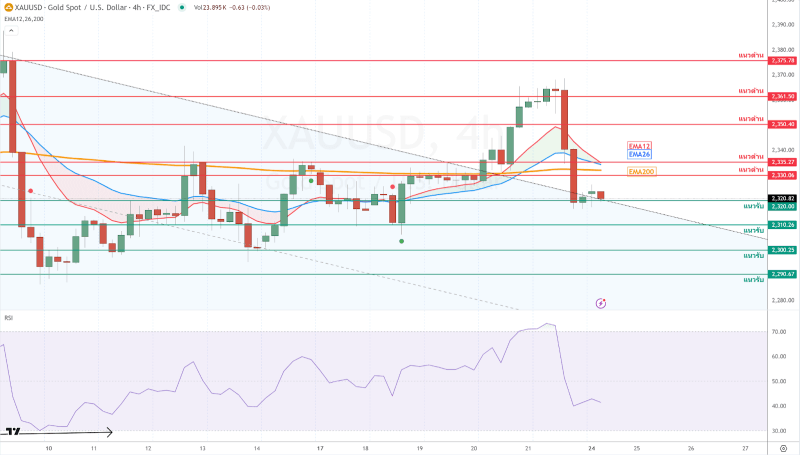Select the EMA200 orange label
The image size is (800, 455).
pos(641,171)
